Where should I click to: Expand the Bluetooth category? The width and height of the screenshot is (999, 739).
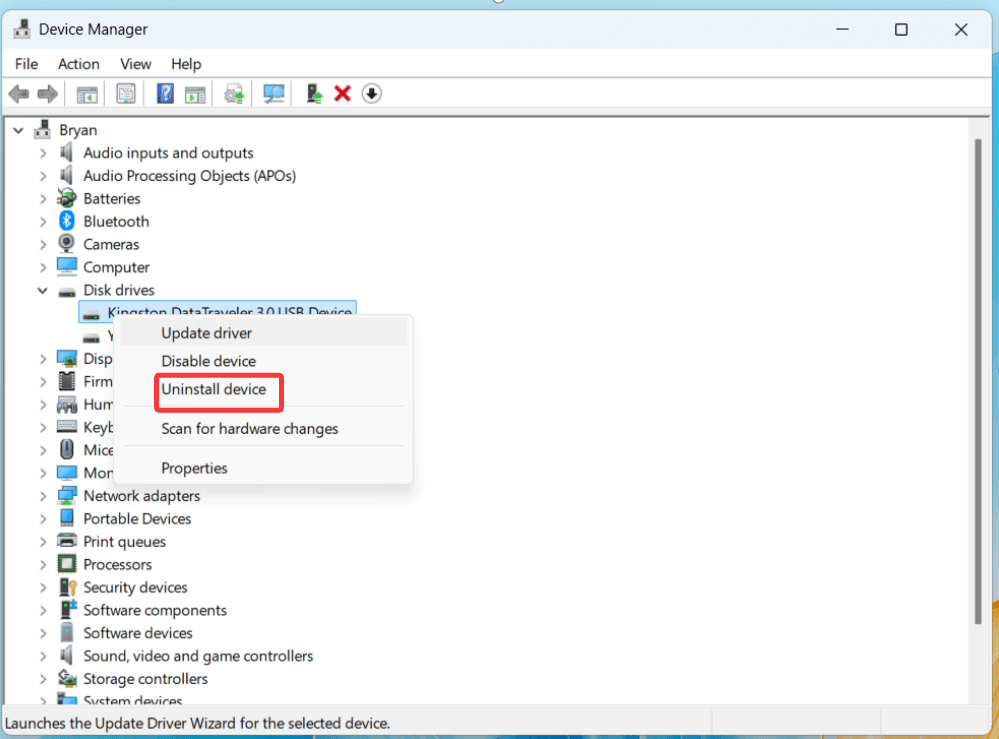(x=42, y=221)
